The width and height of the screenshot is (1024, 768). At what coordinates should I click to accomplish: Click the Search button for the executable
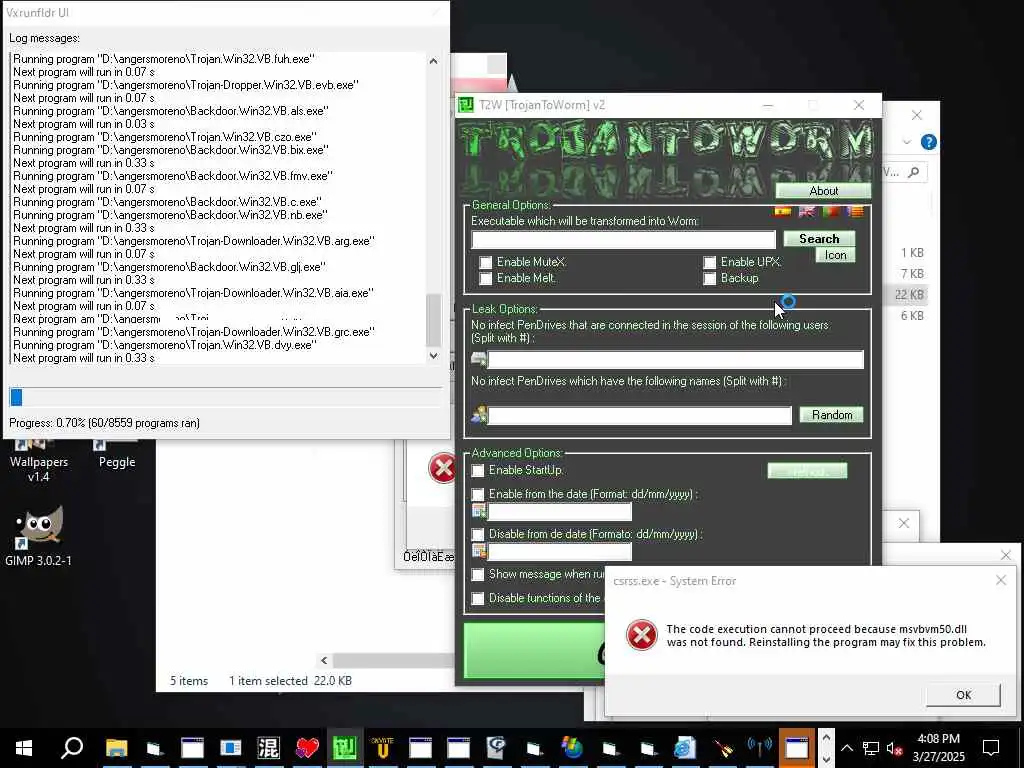[x=819, y=239]
